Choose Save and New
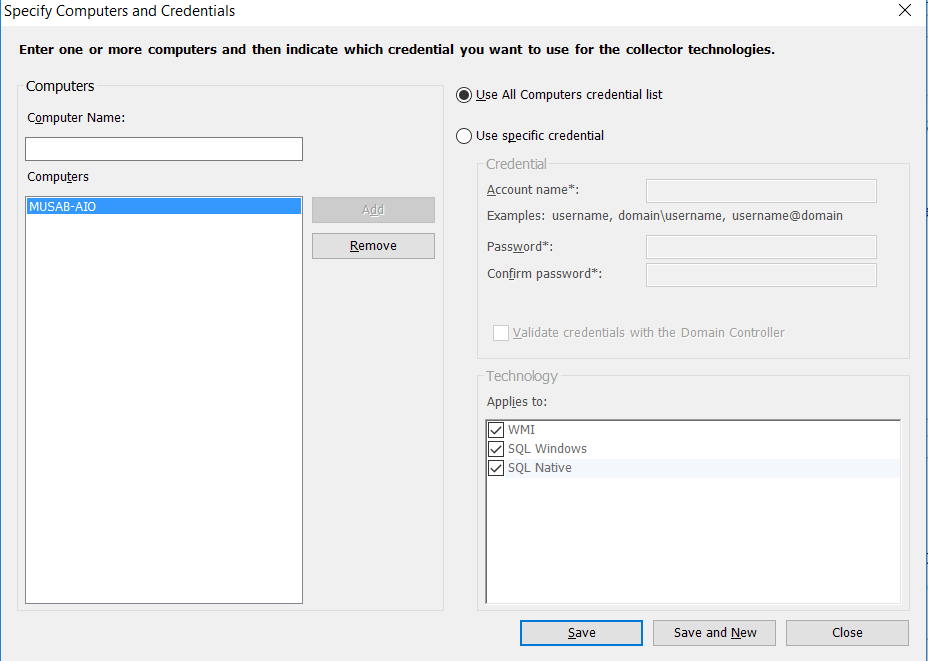Screen dimensions: 928x661 click(x=715, y=633)
